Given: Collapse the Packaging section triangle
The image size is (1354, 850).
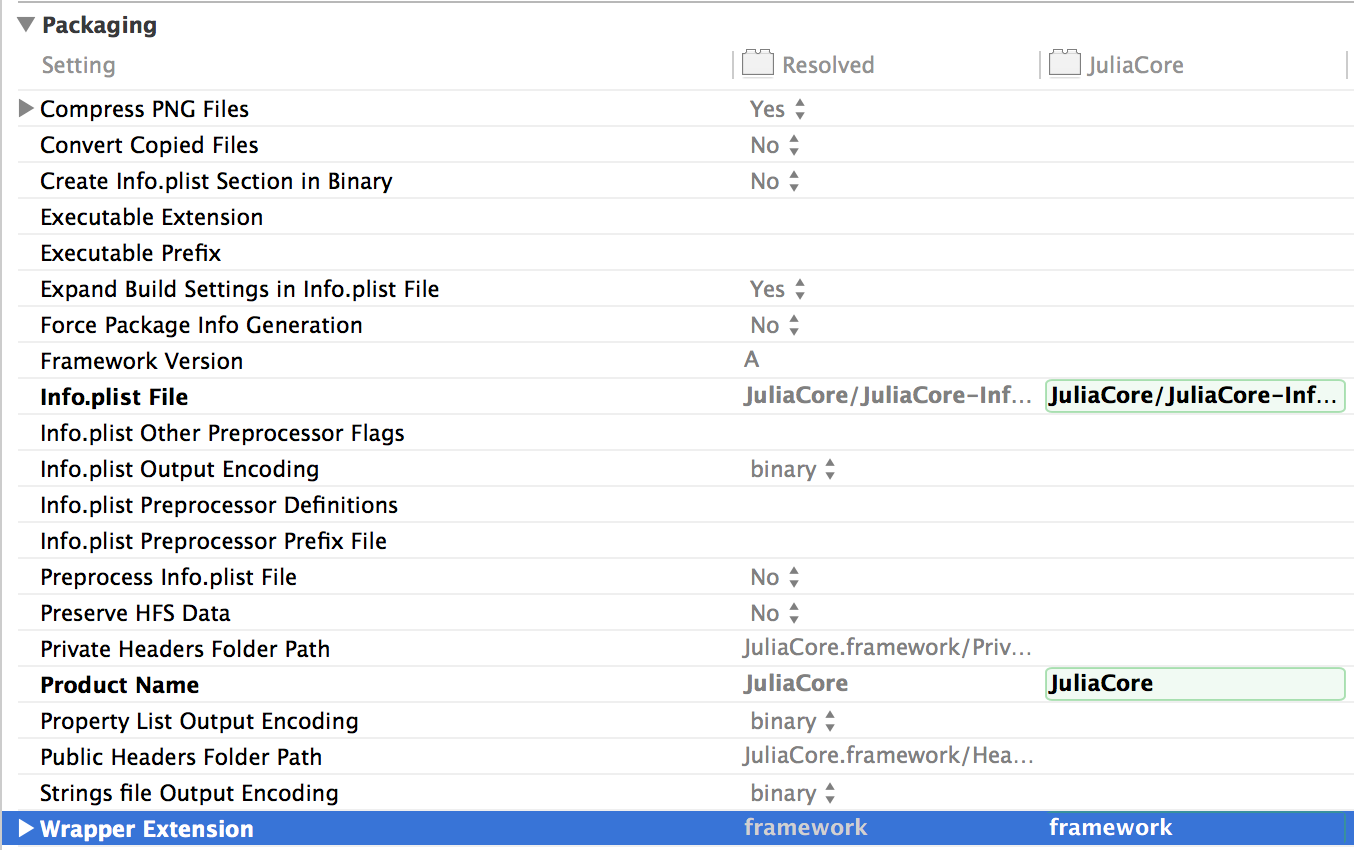Looking at the screenshot, I should point(26,25).
